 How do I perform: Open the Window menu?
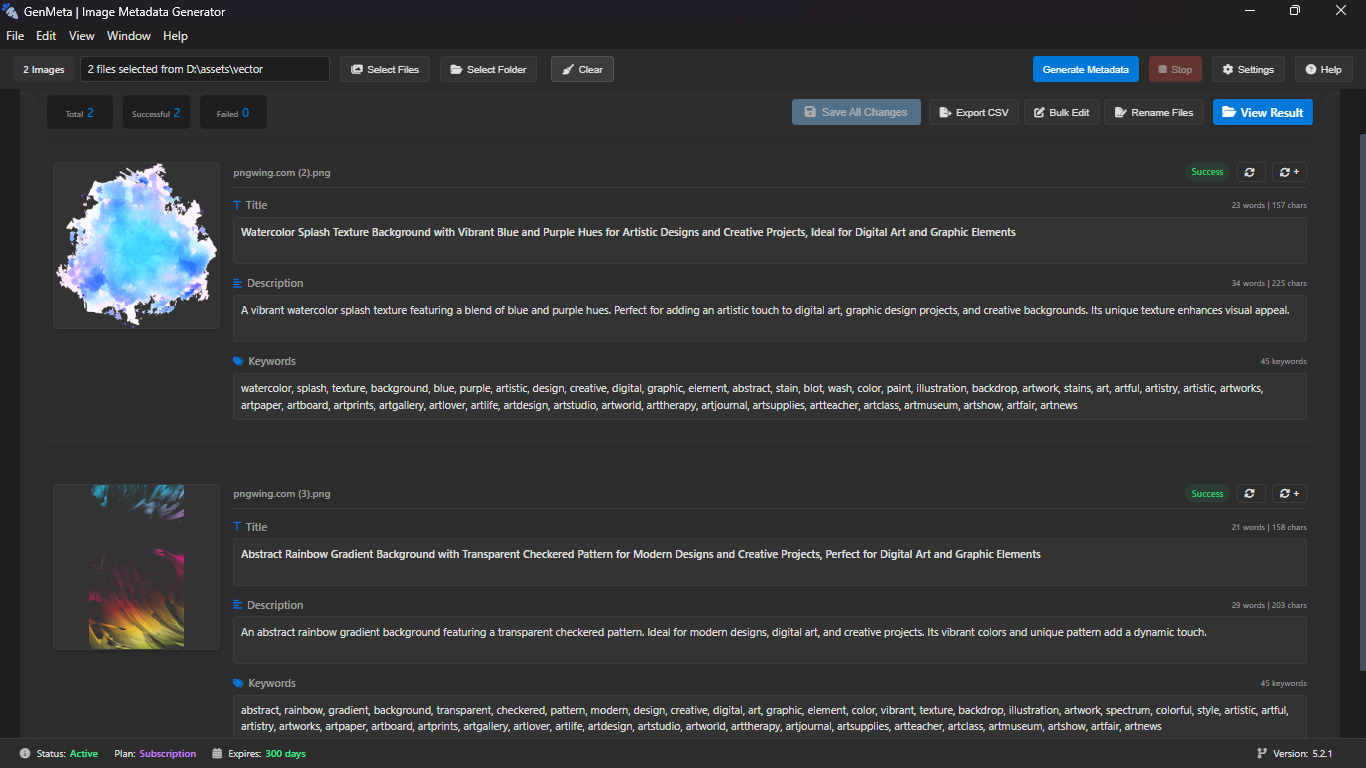pos(128,35)
